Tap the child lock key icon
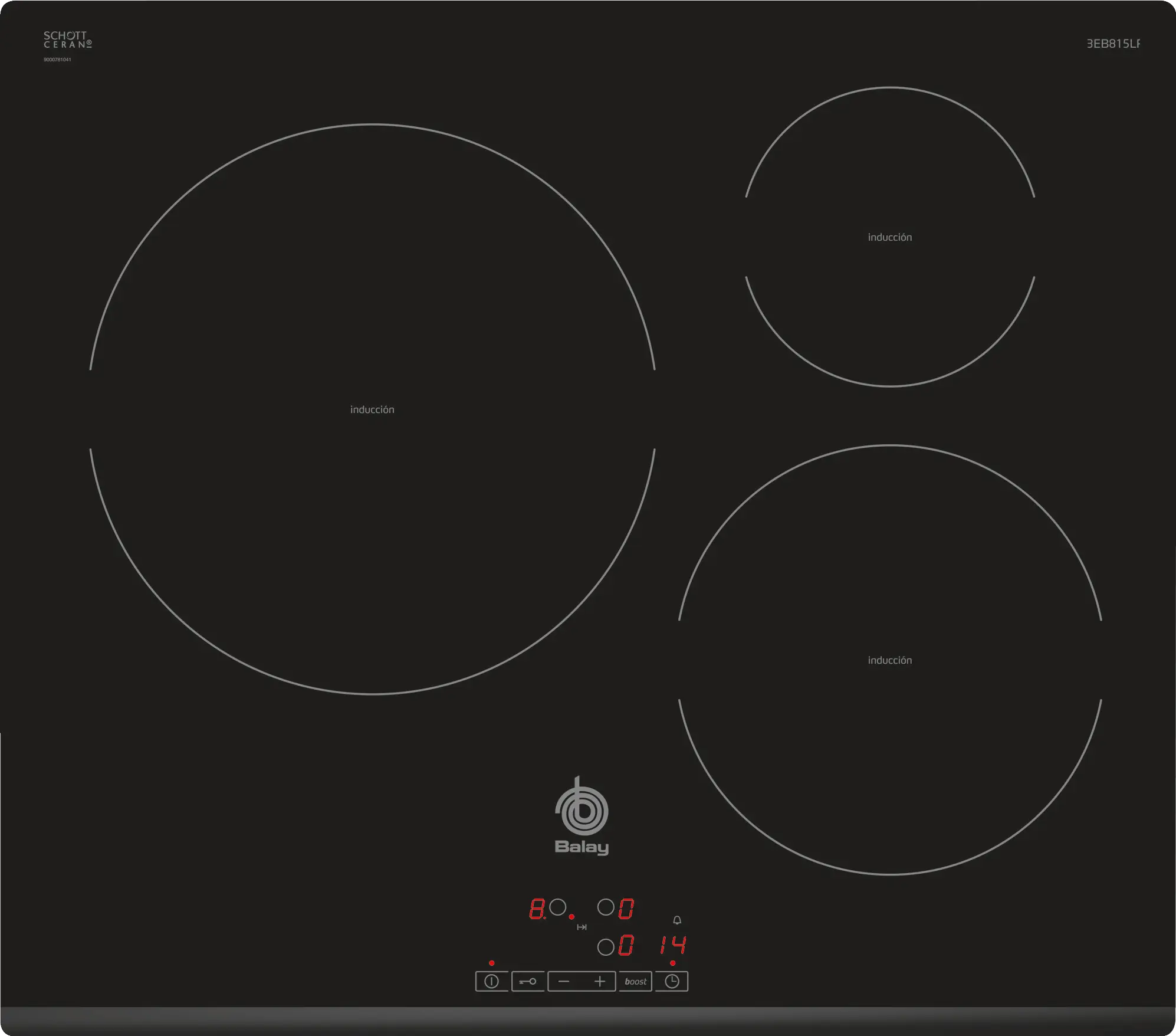 [528, 981]
